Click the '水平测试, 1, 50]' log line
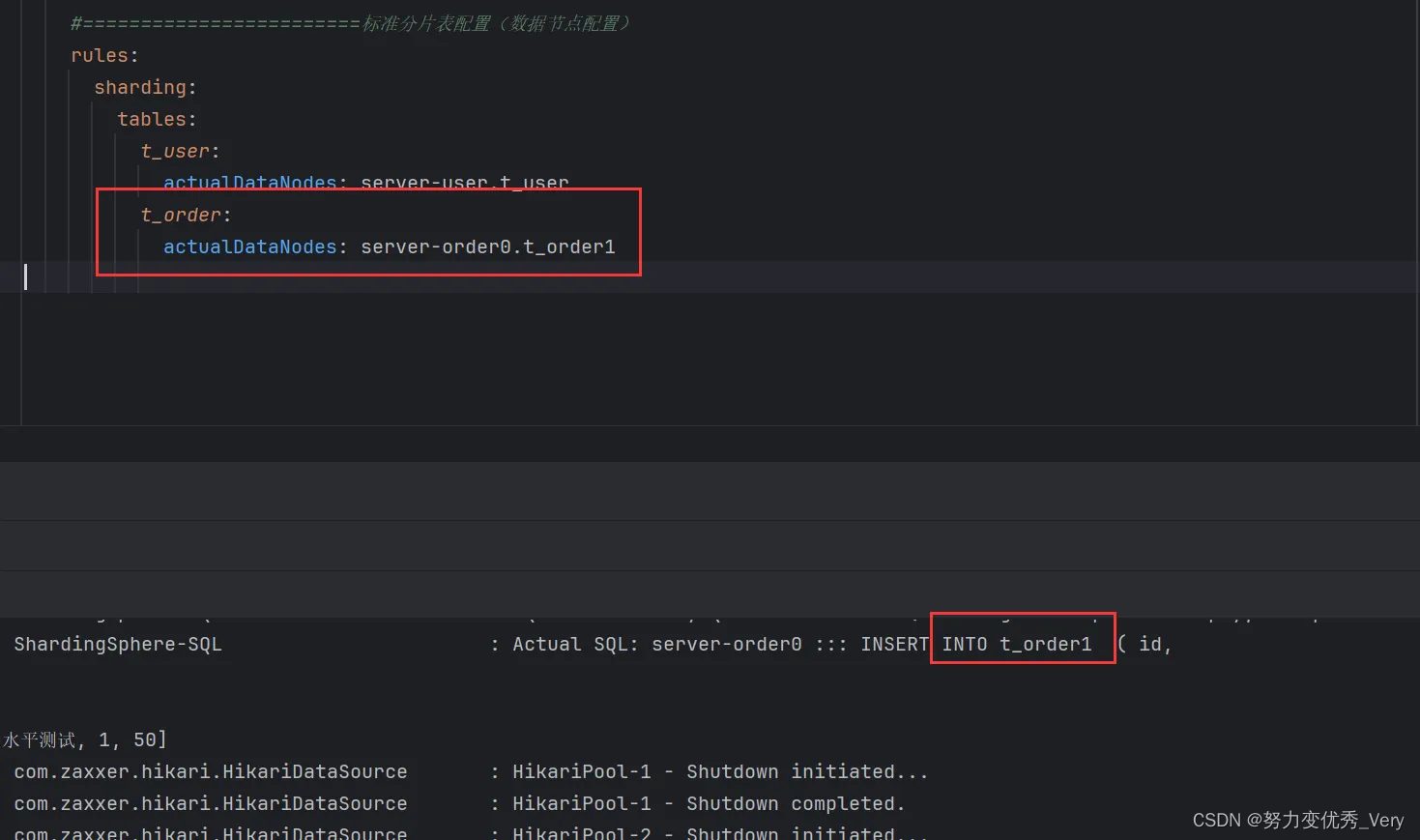The width and height of the screenshot is (1420, 840). [x=85, y=739]
